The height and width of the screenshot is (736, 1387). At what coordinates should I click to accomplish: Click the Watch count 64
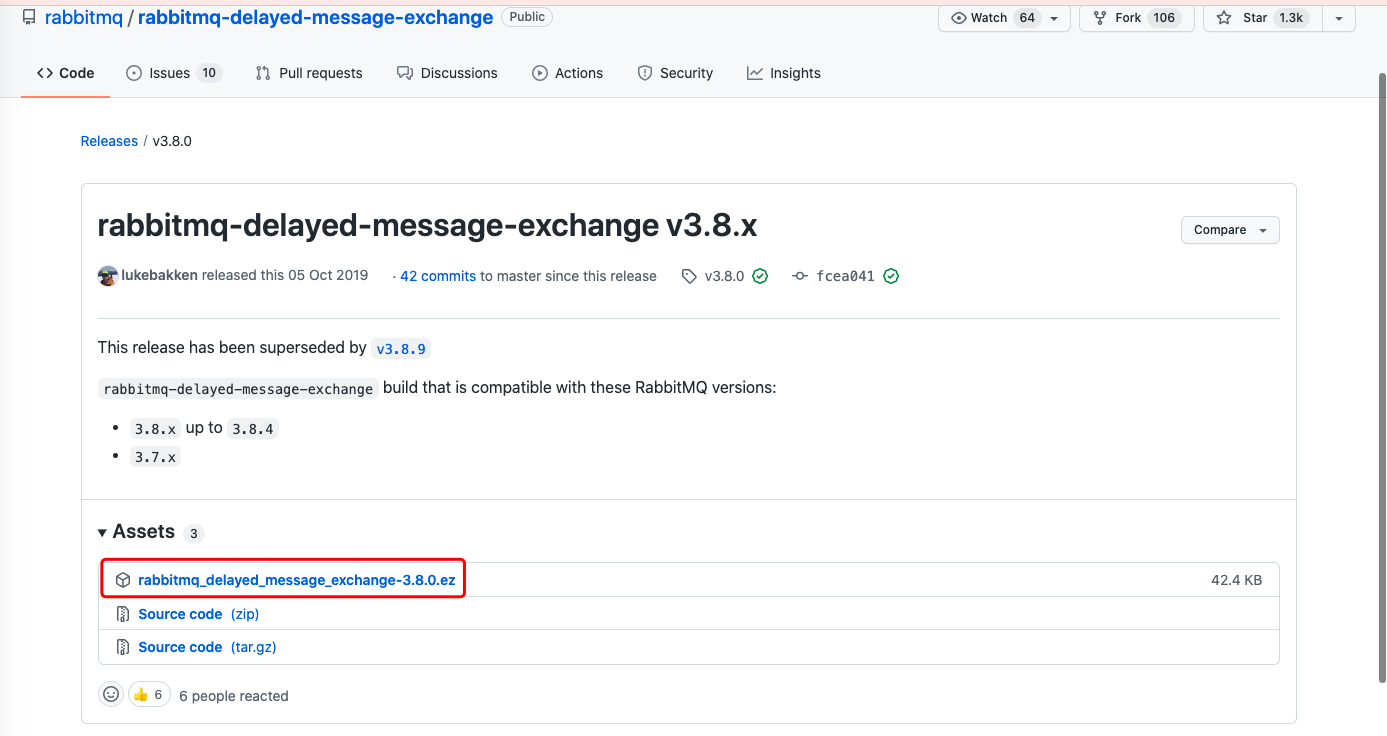pos(1026,18)
